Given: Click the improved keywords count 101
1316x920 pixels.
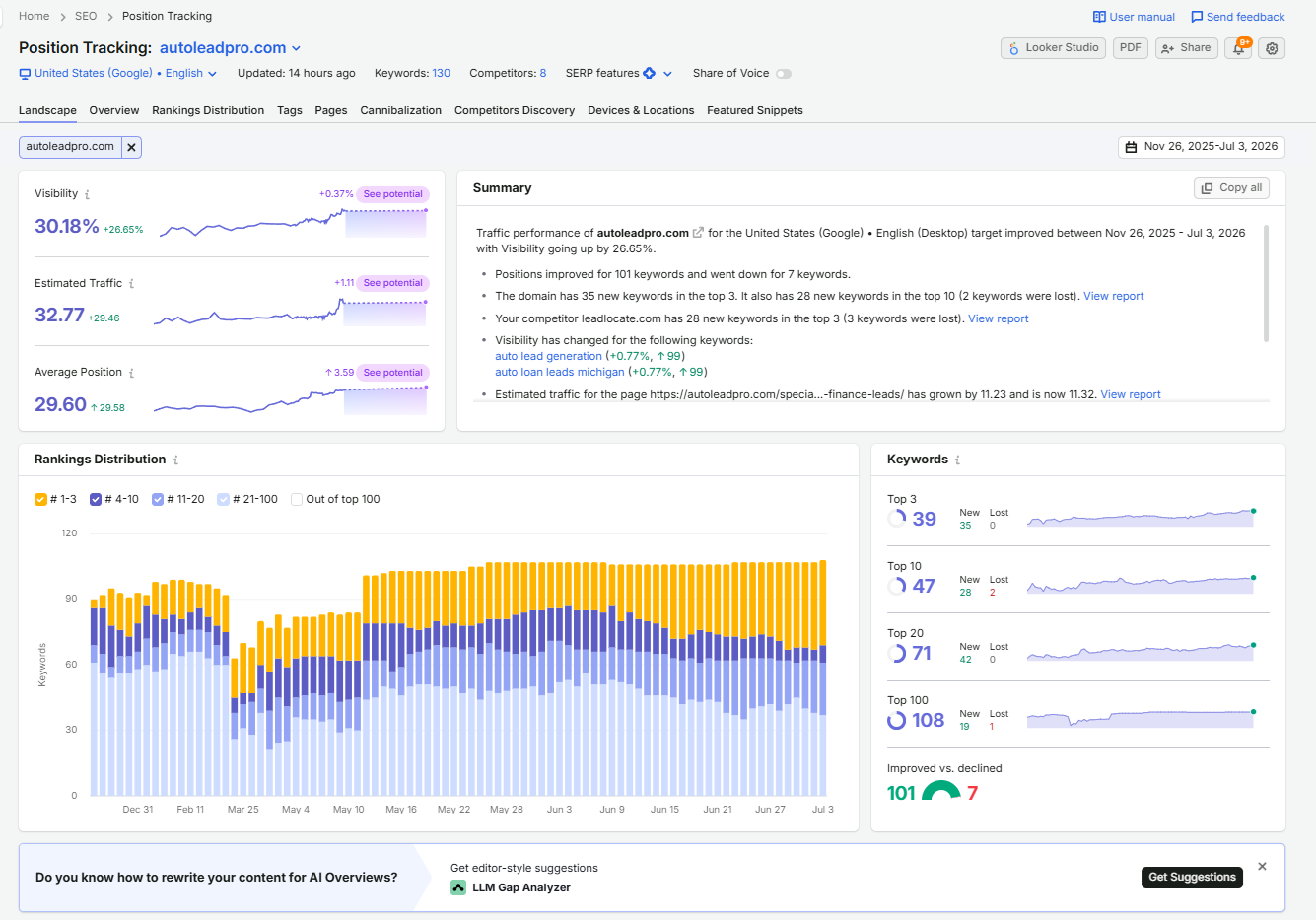Looking at the screenshot, I should point(901,793).
